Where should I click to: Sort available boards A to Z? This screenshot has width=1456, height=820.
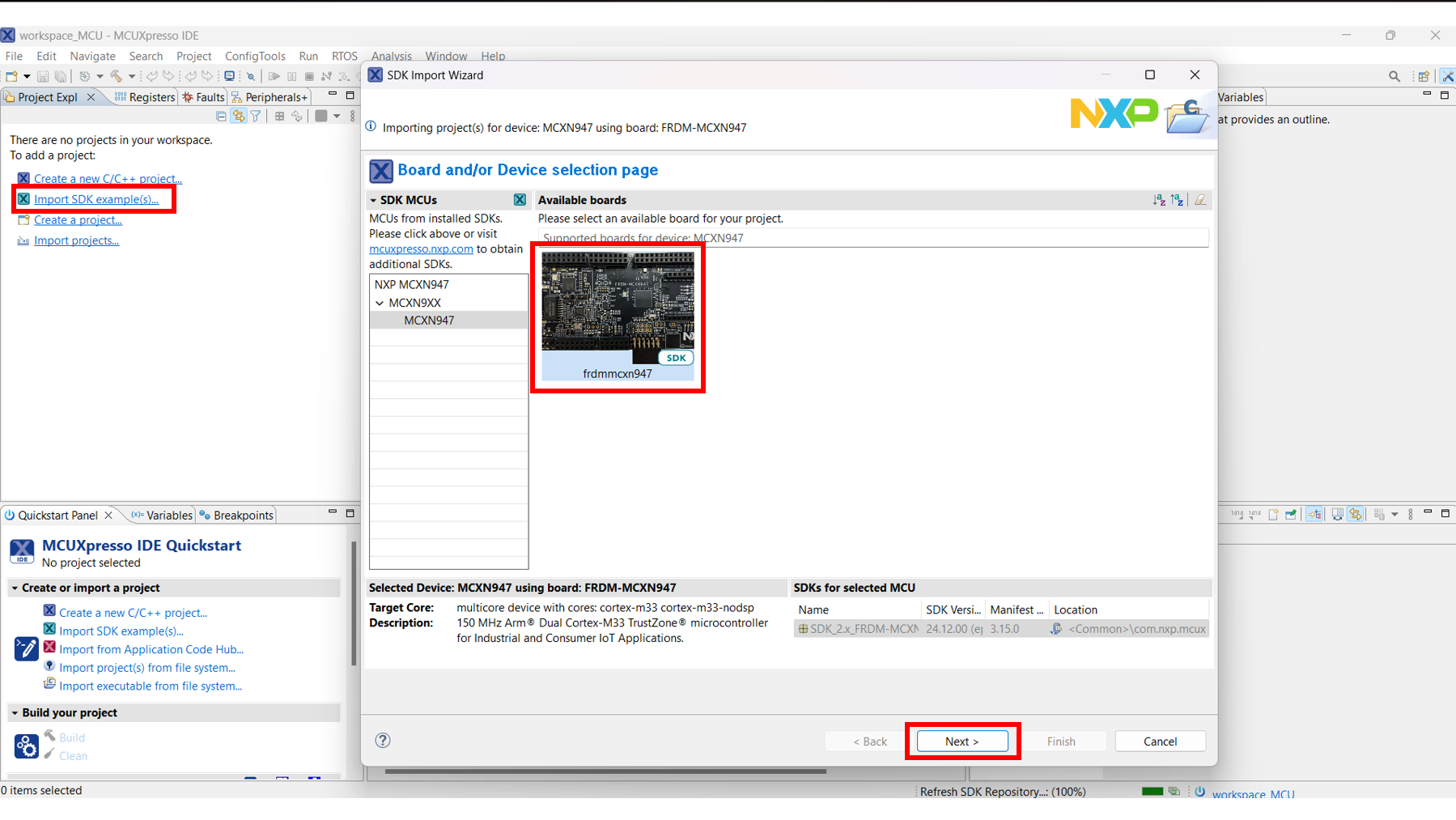[1159, 200]
